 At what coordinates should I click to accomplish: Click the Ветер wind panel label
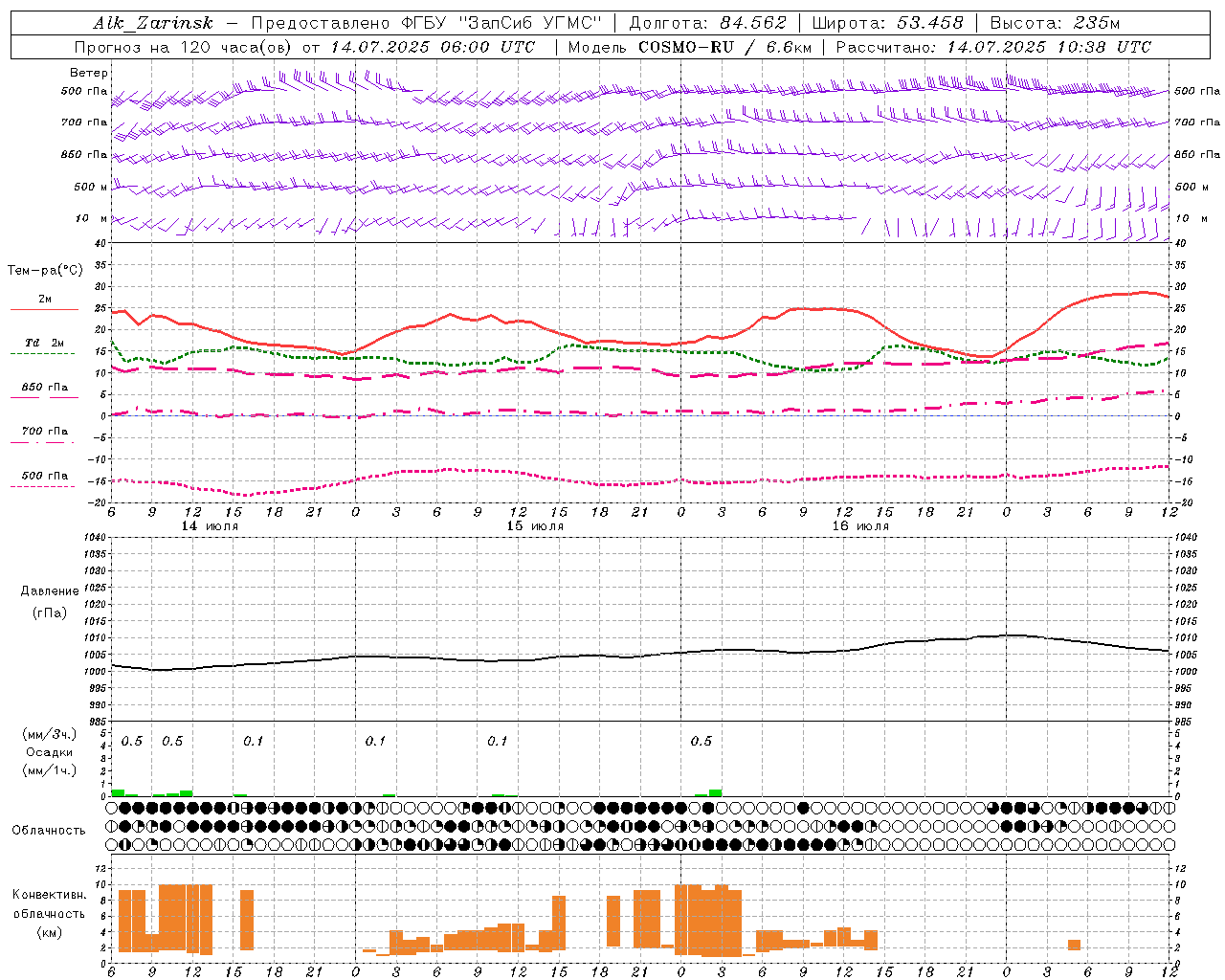point(89,73)
